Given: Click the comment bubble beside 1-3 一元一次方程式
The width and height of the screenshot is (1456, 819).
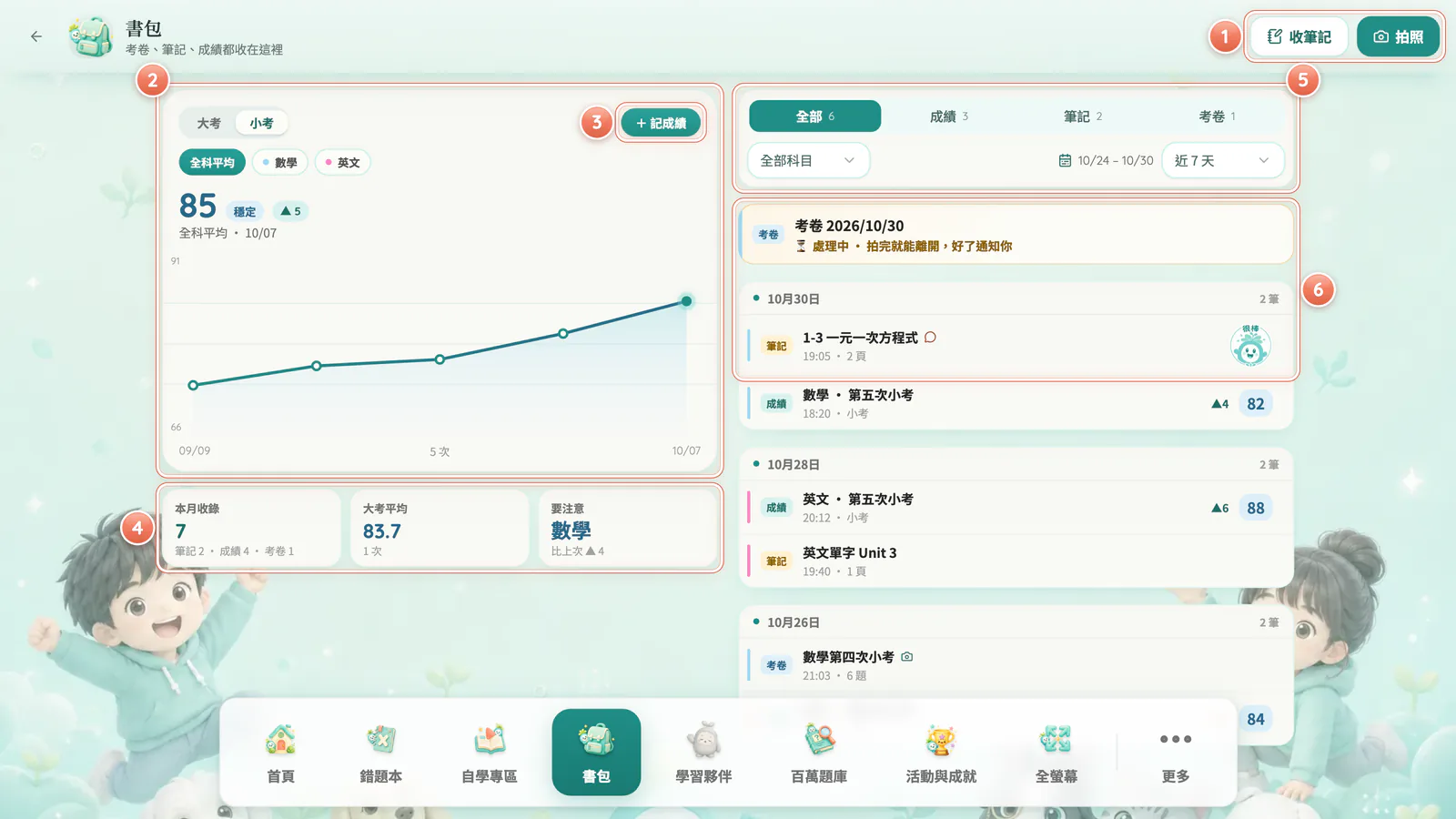Looking at the screenshot, I should [x=930, y=338].
